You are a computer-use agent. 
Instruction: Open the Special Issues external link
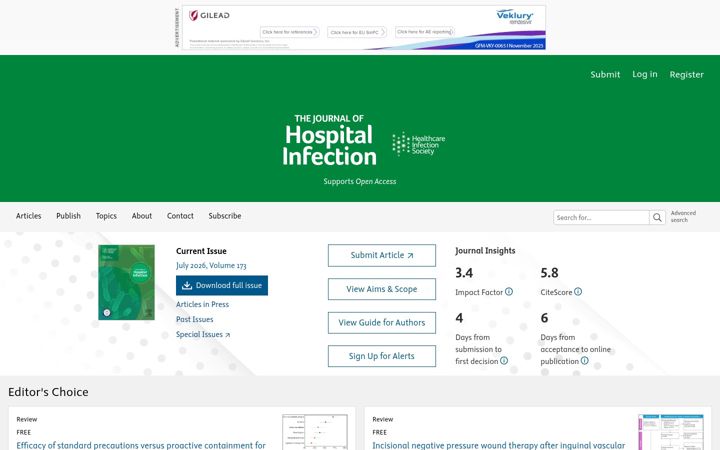203,334
